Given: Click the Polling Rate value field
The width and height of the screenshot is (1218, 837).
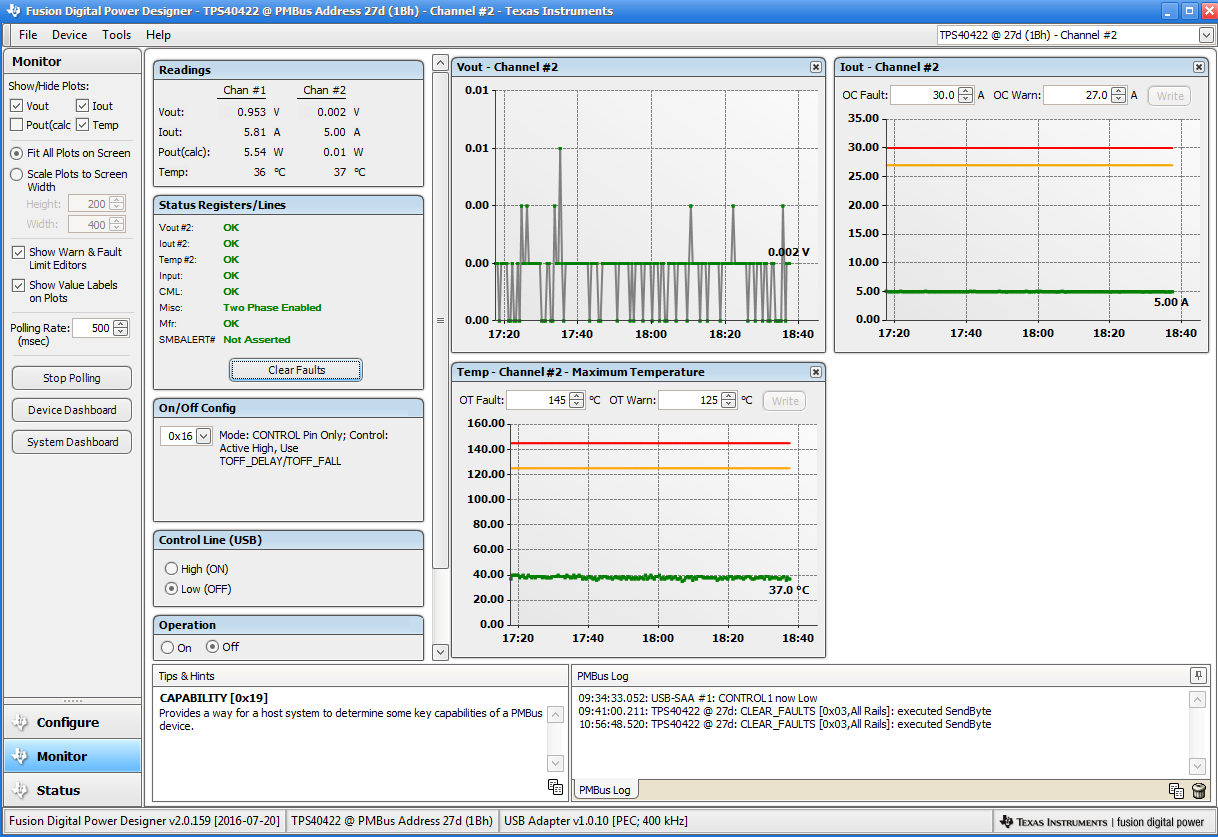Looking at the screenshot, I should 93,328.
